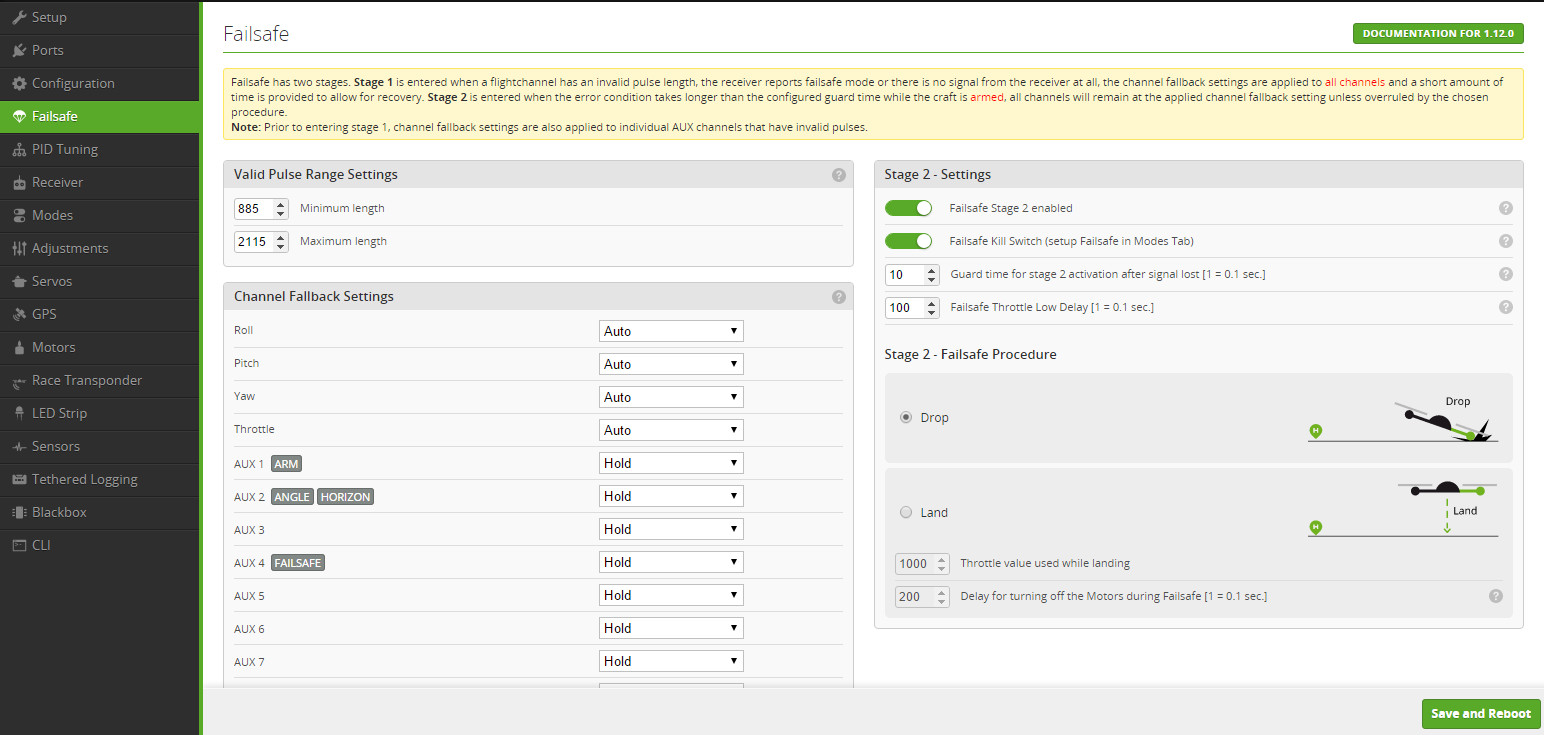The width and height of the screenshot is (1544, 735).
Task: Open the PID Tuning tab
Action: (100, 149)
